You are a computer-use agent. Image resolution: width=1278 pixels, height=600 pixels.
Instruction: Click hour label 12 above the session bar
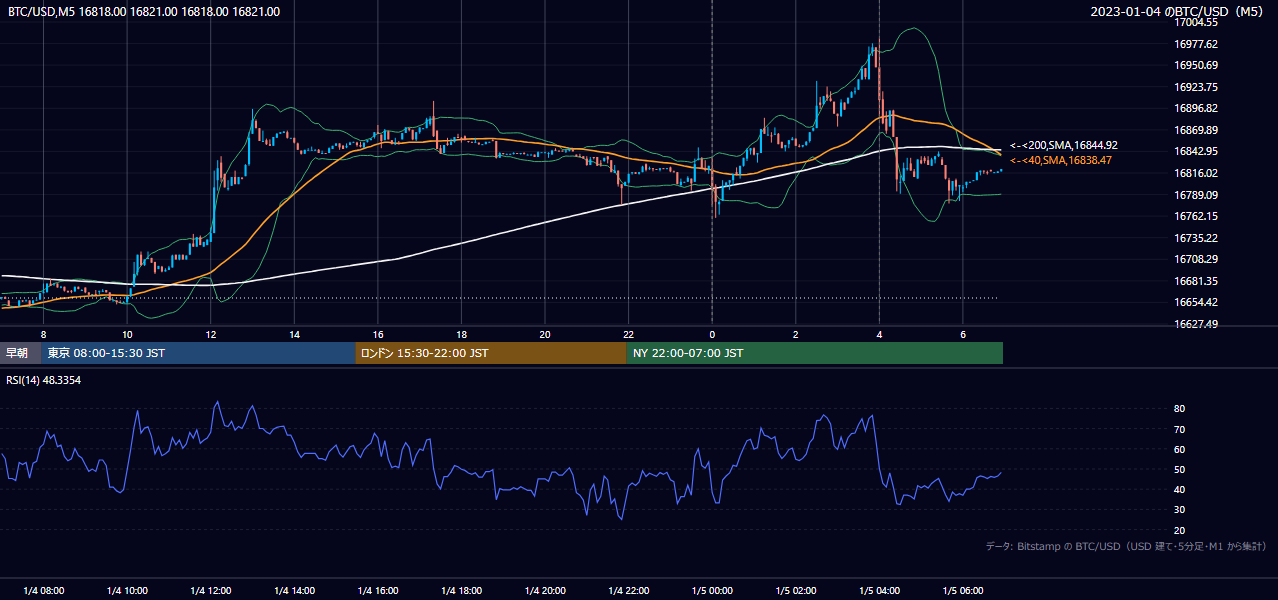point(211,334)
